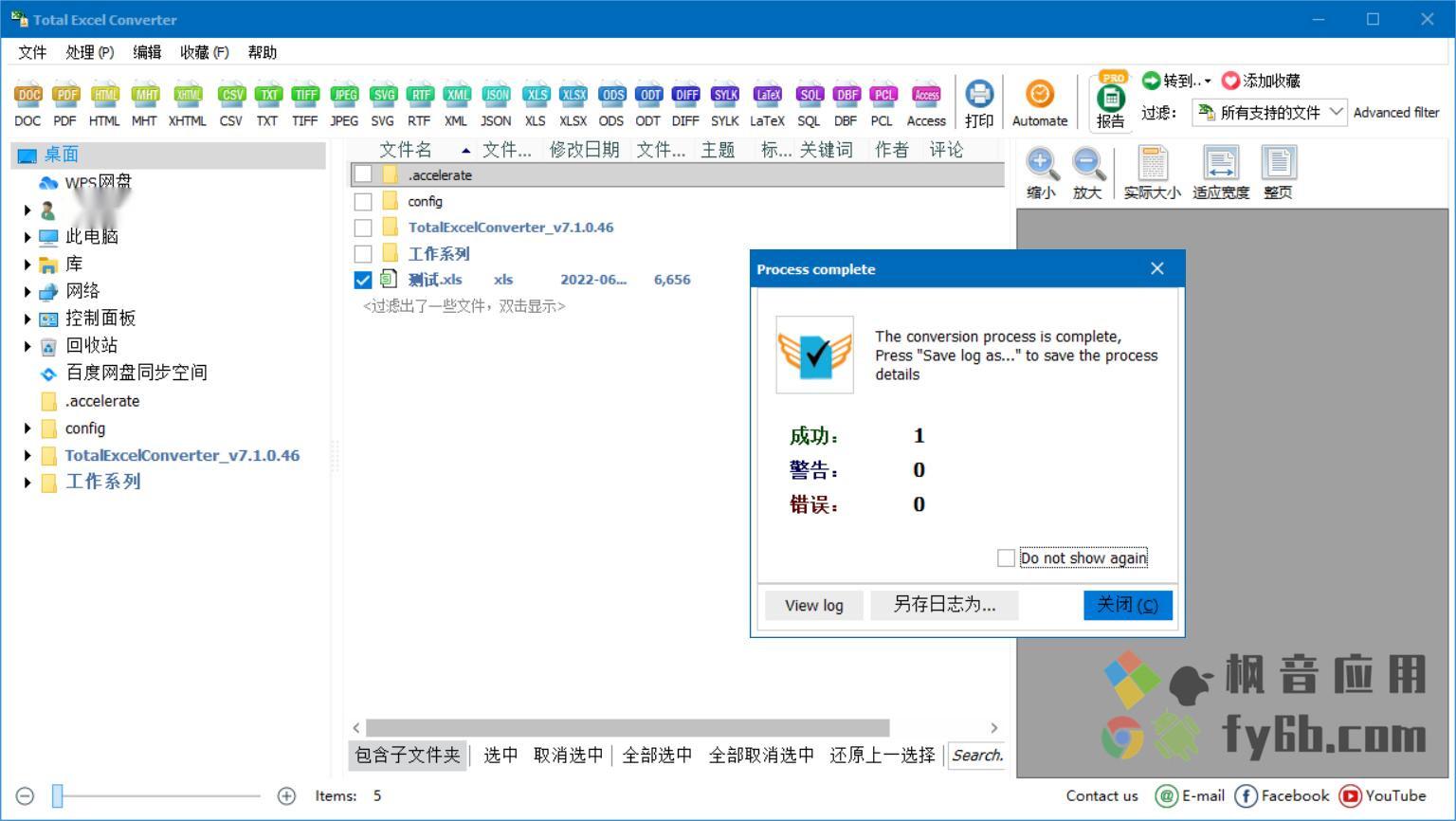Open the Automate tool

1040,104
